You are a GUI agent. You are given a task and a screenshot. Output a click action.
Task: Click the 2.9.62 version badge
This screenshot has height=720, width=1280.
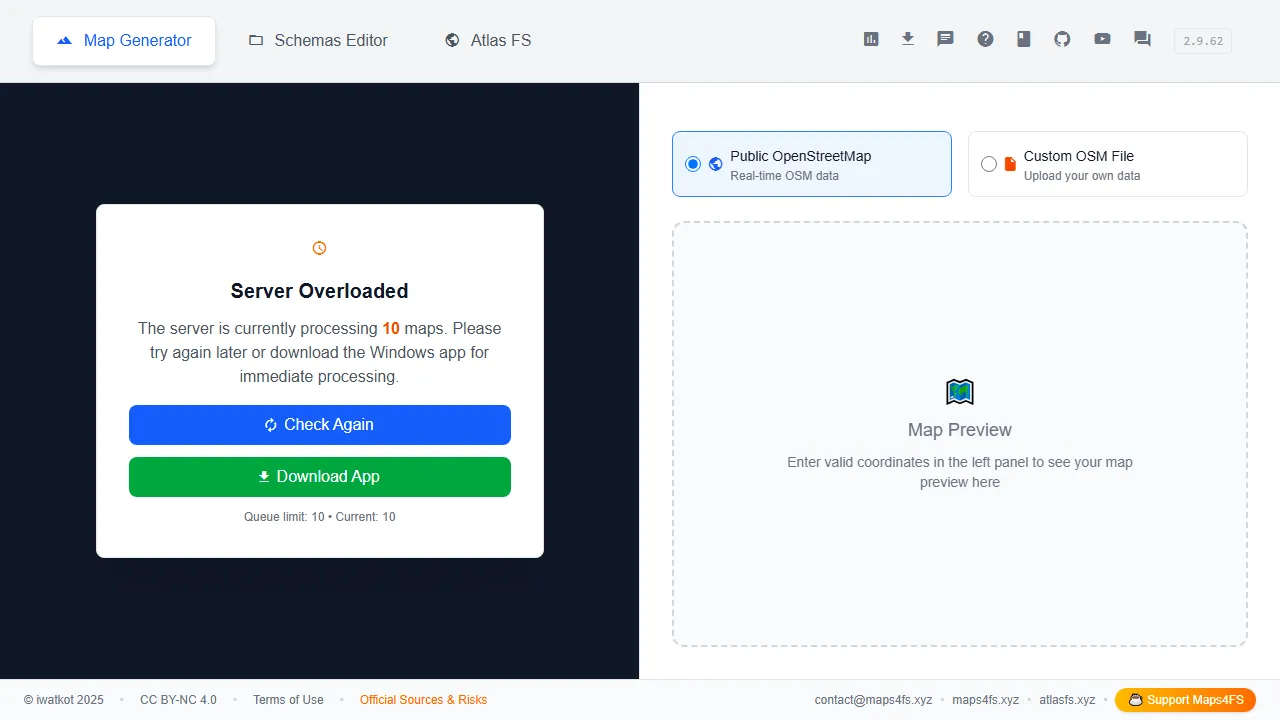coord(1202,41)
